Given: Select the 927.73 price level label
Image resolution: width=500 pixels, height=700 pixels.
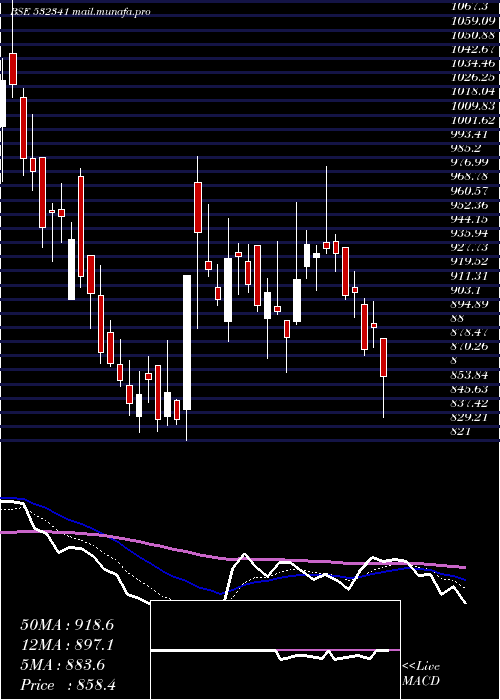Looking at the screenshot, I should pos(472,247).
